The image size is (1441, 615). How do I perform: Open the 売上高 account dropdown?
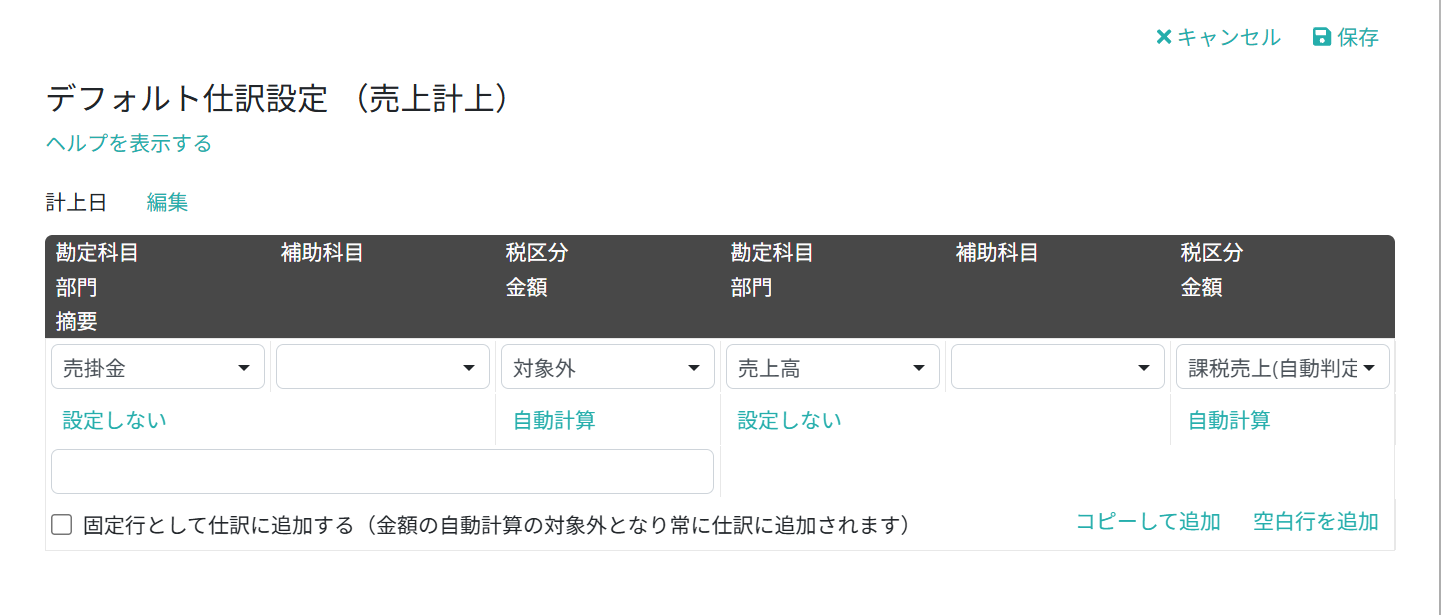point(833,367)
